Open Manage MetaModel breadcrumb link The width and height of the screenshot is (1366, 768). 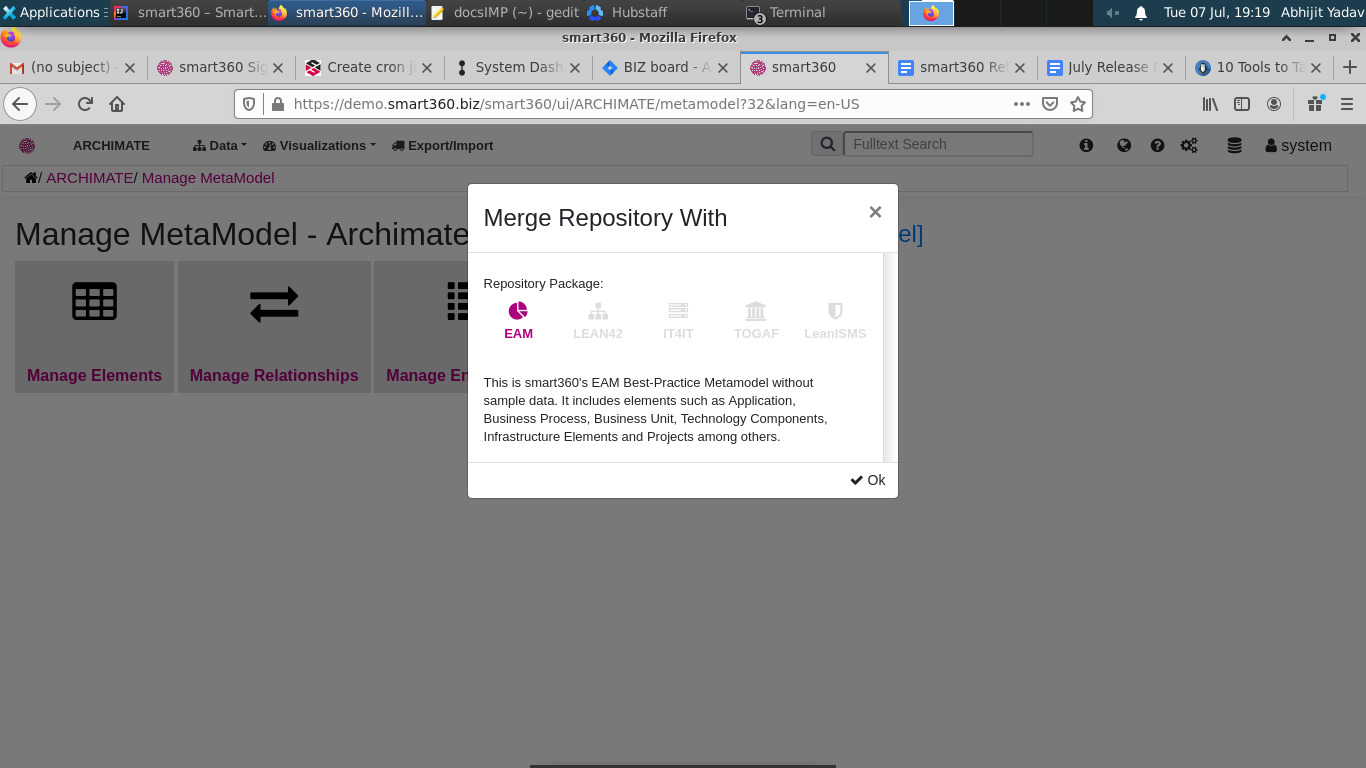tap(208, 178)
